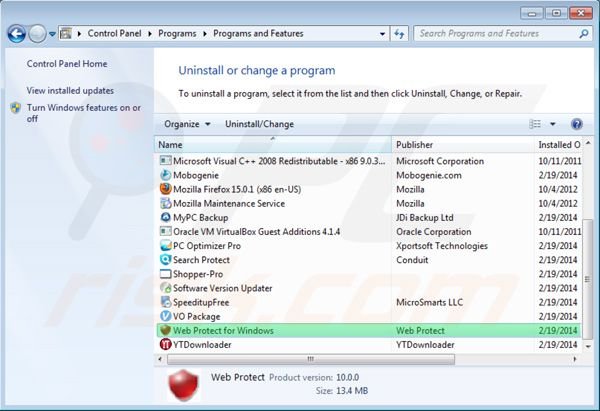600x411 pixels.
Task: Click JDi Backup Ltd publisher cell
Action: 425,218
